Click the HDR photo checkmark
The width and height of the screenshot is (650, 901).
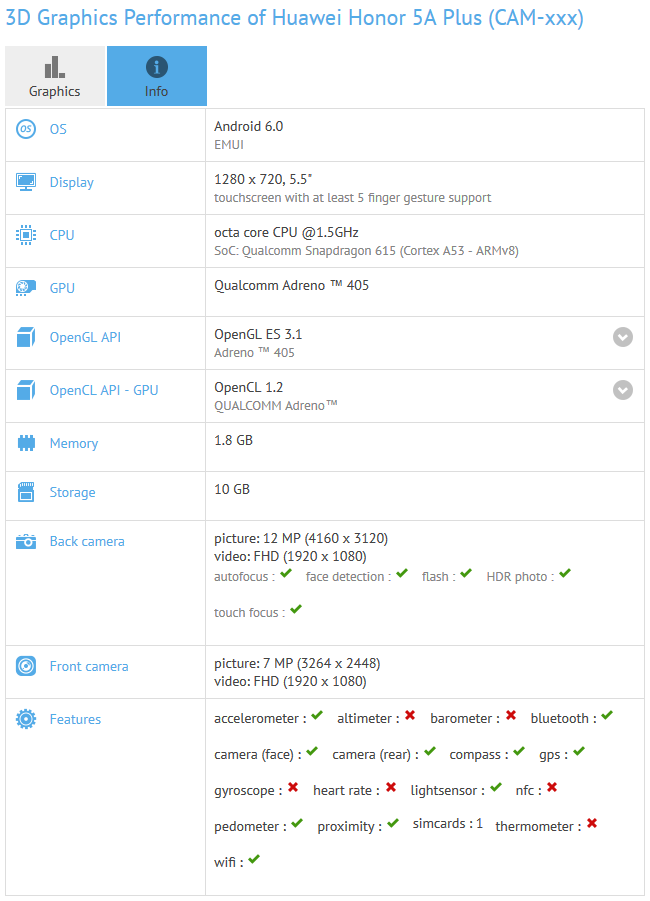tap(564, 574)
